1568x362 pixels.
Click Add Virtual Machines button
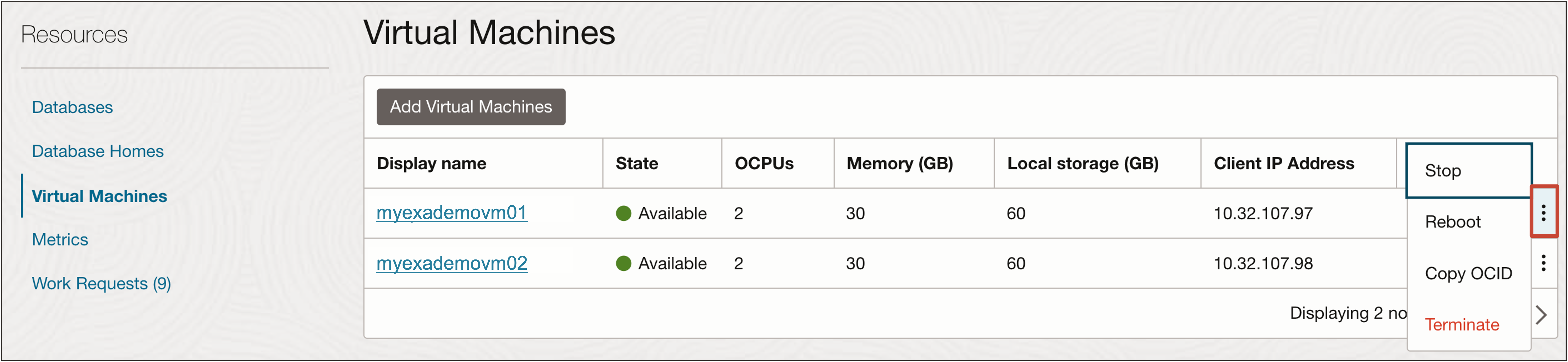471,106
